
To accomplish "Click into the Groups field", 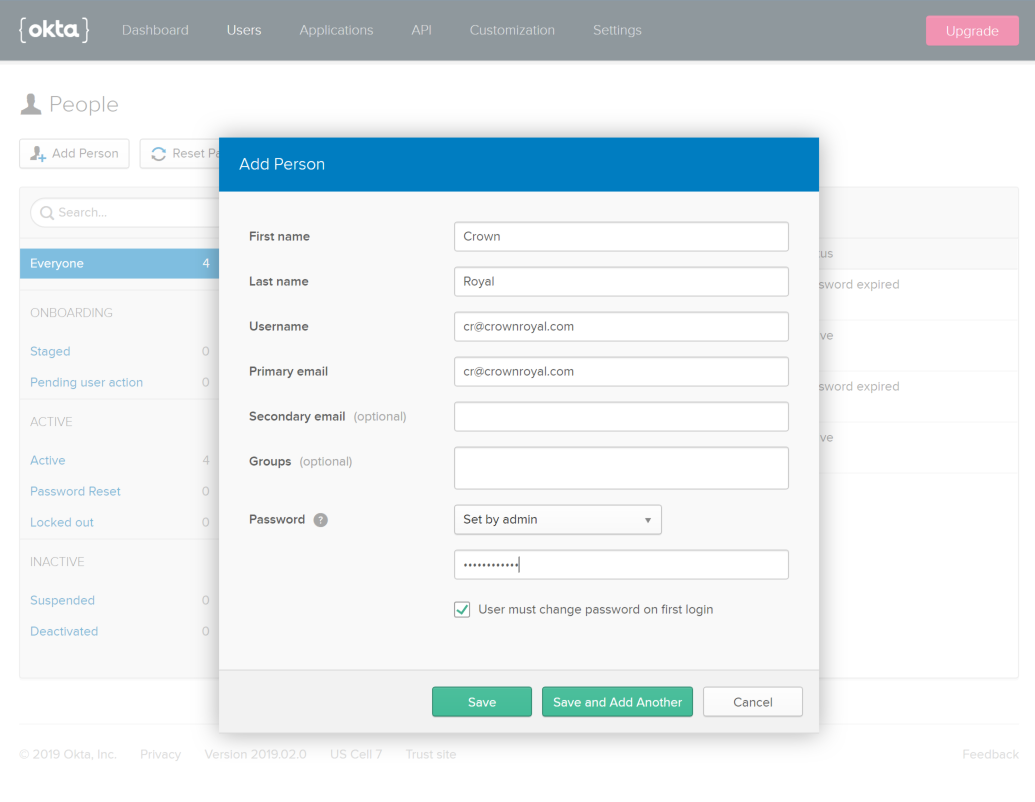I will [x=620, y=467].
